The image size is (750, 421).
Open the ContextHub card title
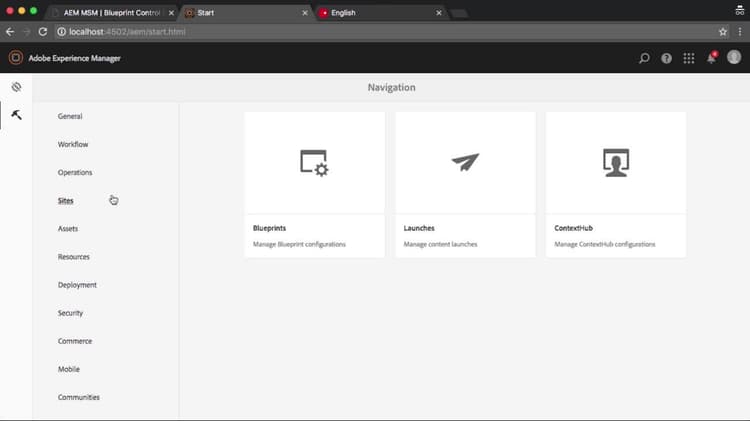574,228
